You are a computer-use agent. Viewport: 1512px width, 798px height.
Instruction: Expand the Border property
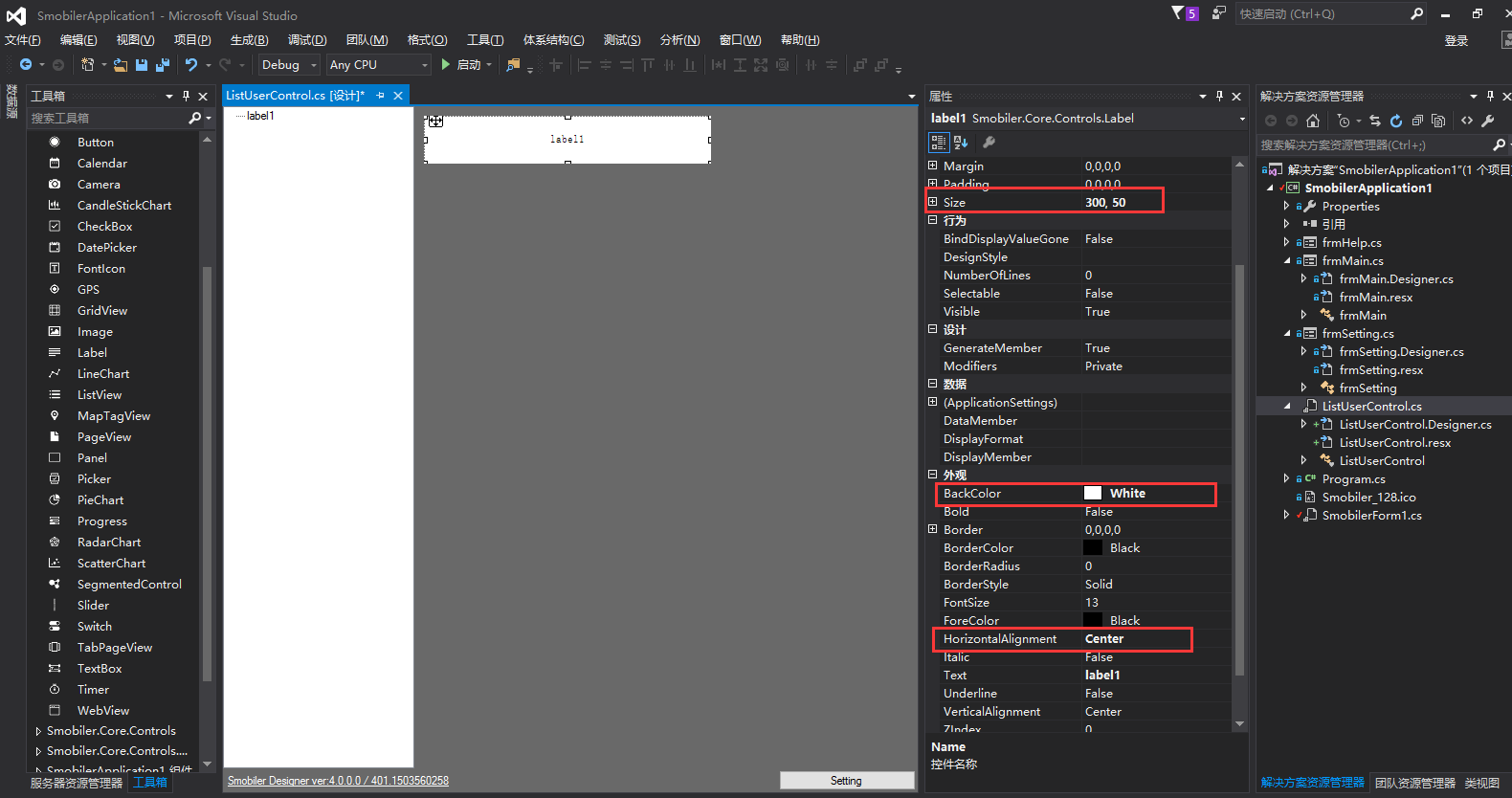pos(933,529)
